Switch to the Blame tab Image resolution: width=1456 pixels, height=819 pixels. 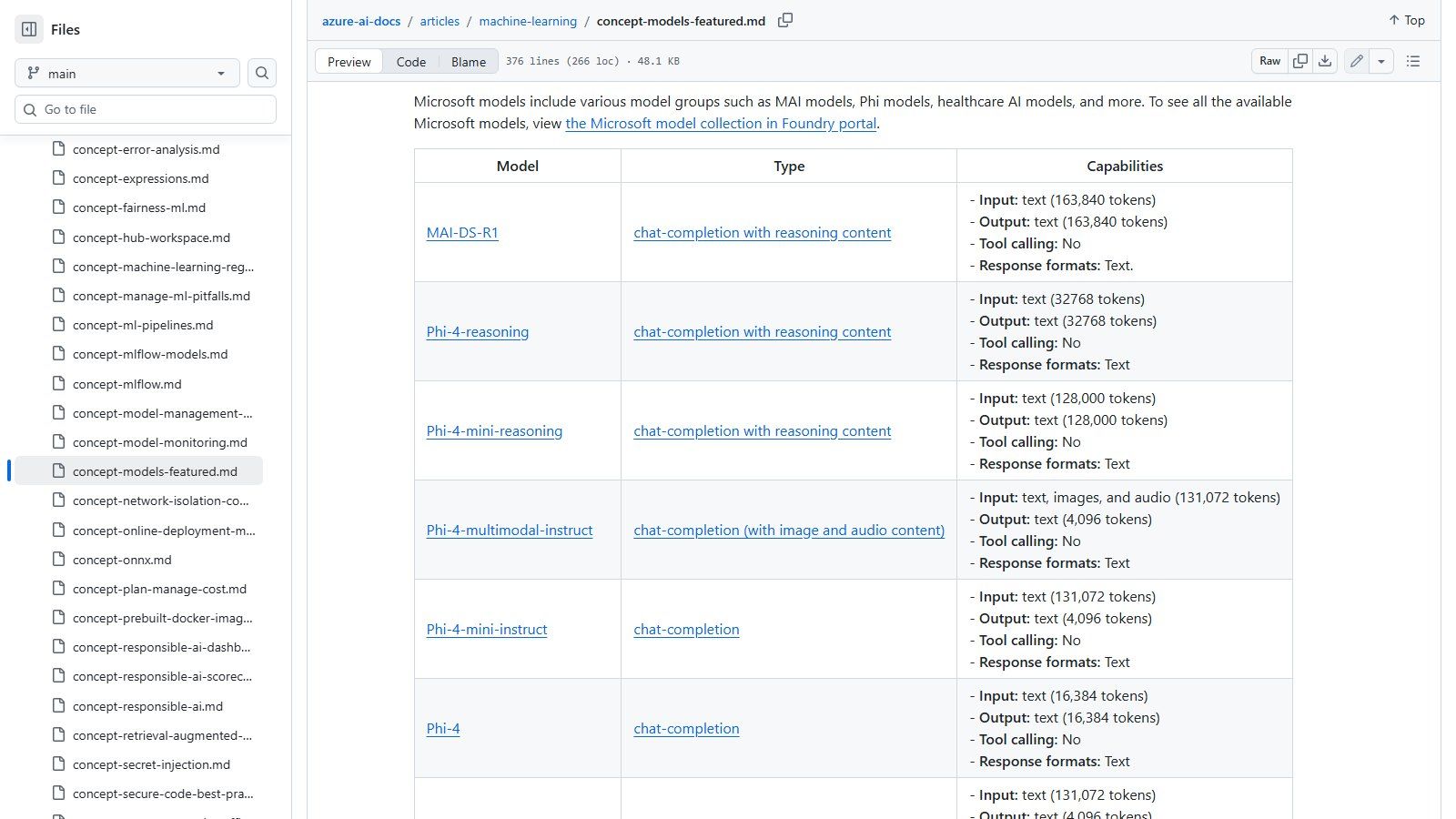tap(469, 62)
